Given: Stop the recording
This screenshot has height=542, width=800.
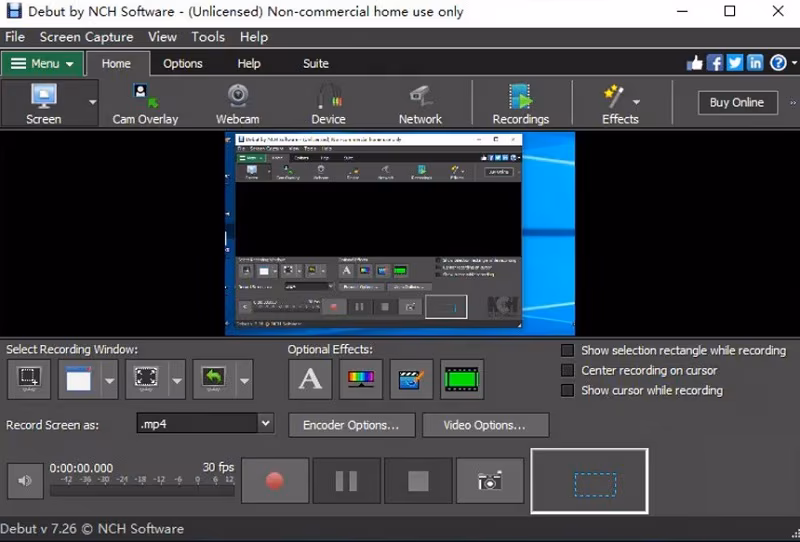Looking at the screenshot, I should [x=418, y=481].
